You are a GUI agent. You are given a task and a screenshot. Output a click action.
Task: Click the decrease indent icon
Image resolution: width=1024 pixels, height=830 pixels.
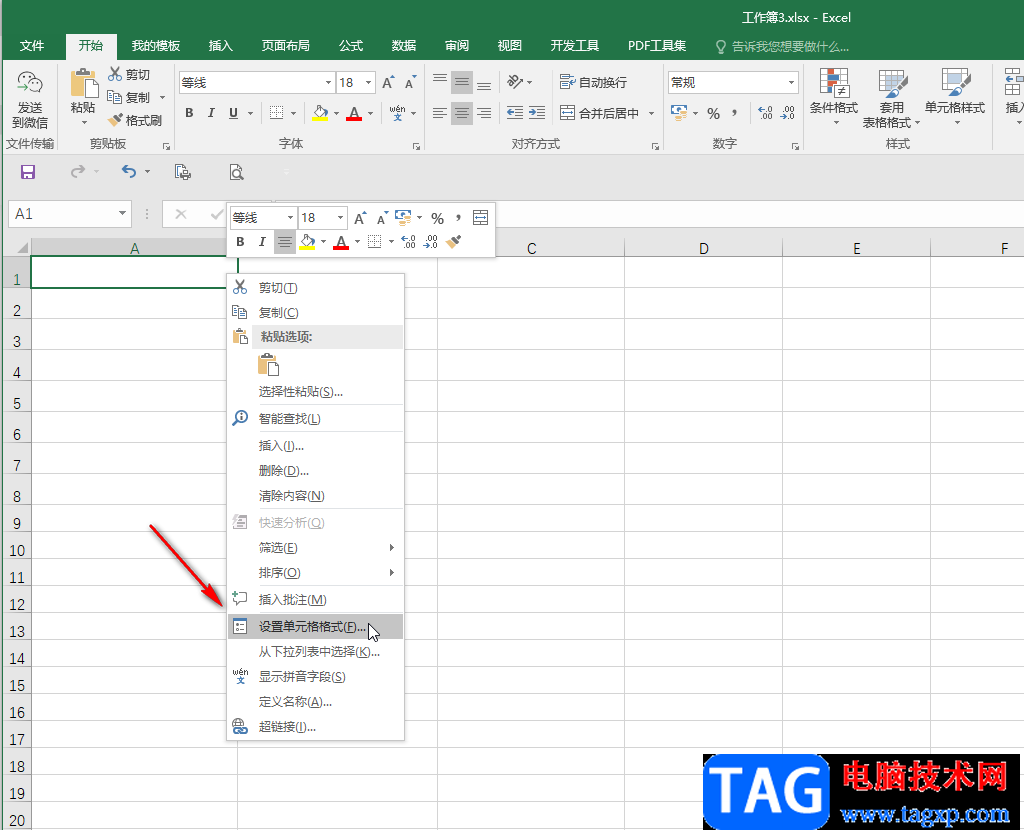click(515, 113)
